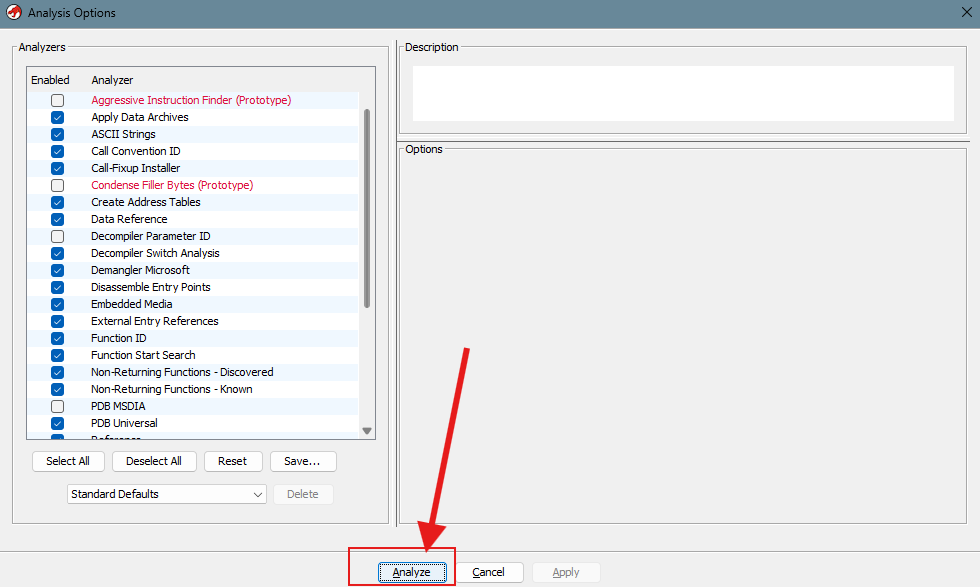Click the Cancel button
This screenshot has height=587, width=980.
pos(489,572)
